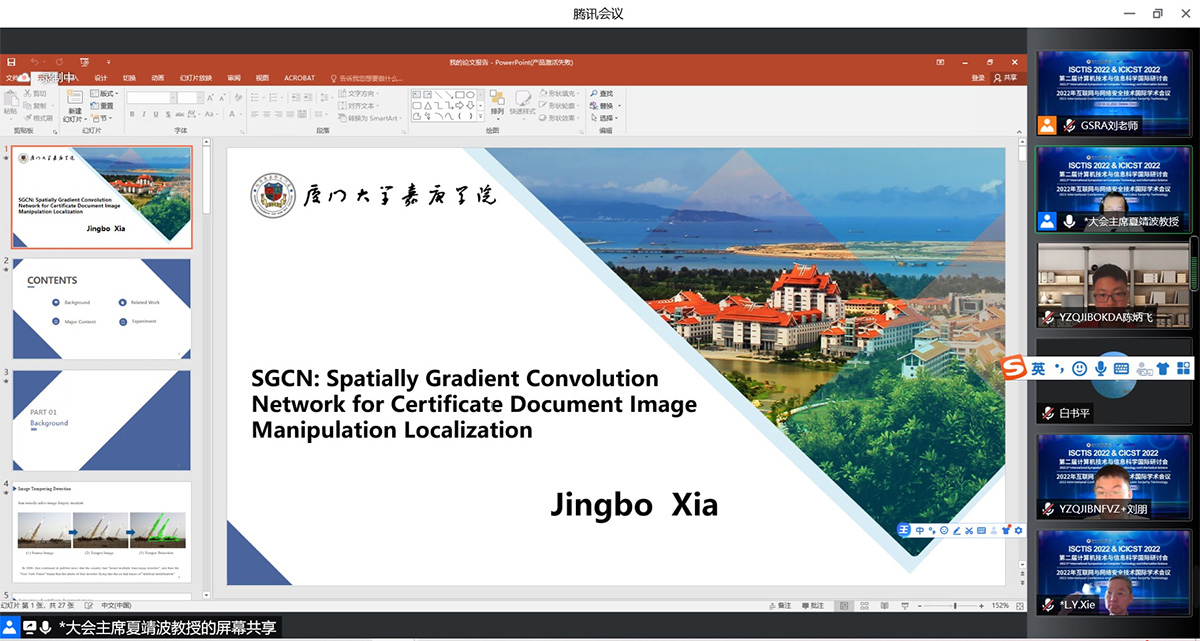Click the Save icon in quick access toolbar
1200x641 pixels.
click(11, 62)
